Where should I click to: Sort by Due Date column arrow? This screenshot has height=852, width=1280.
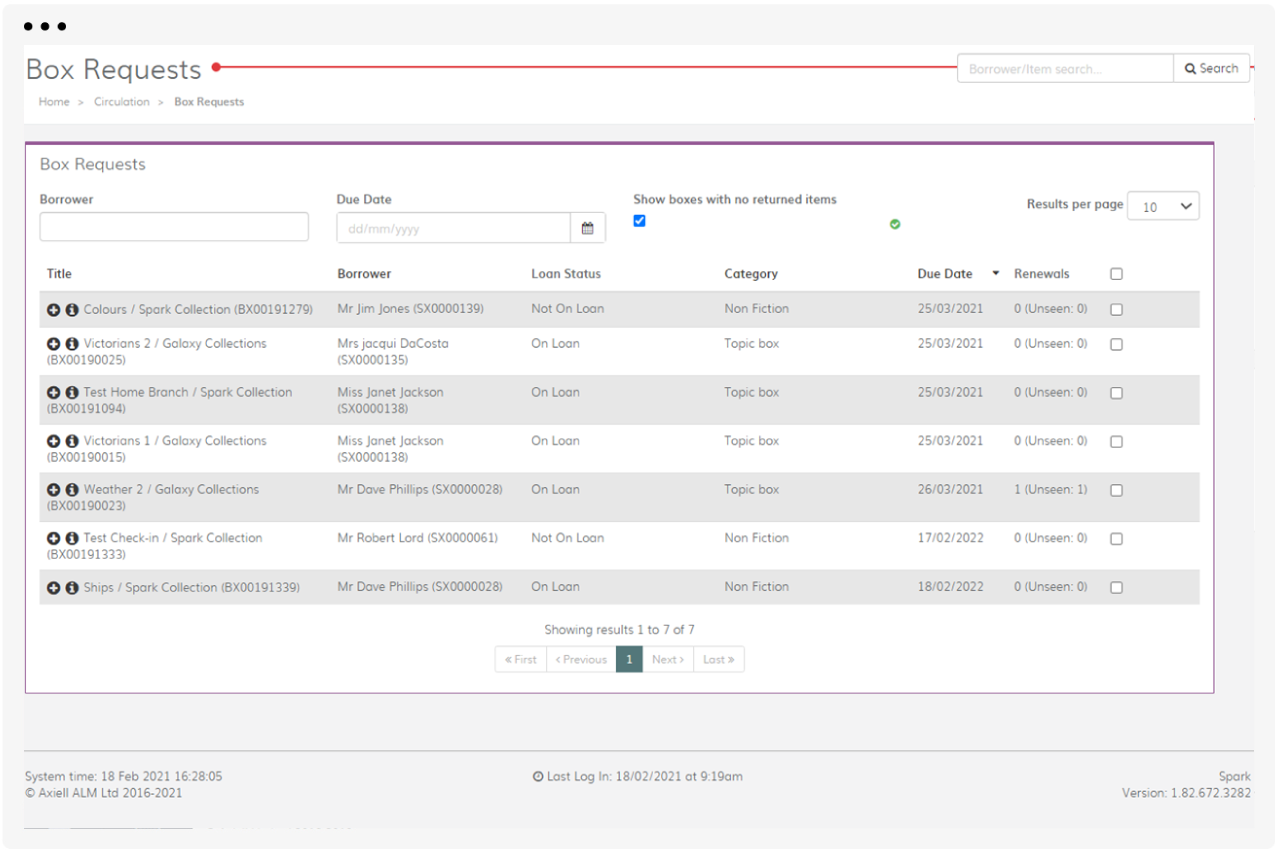pos(995,274)
